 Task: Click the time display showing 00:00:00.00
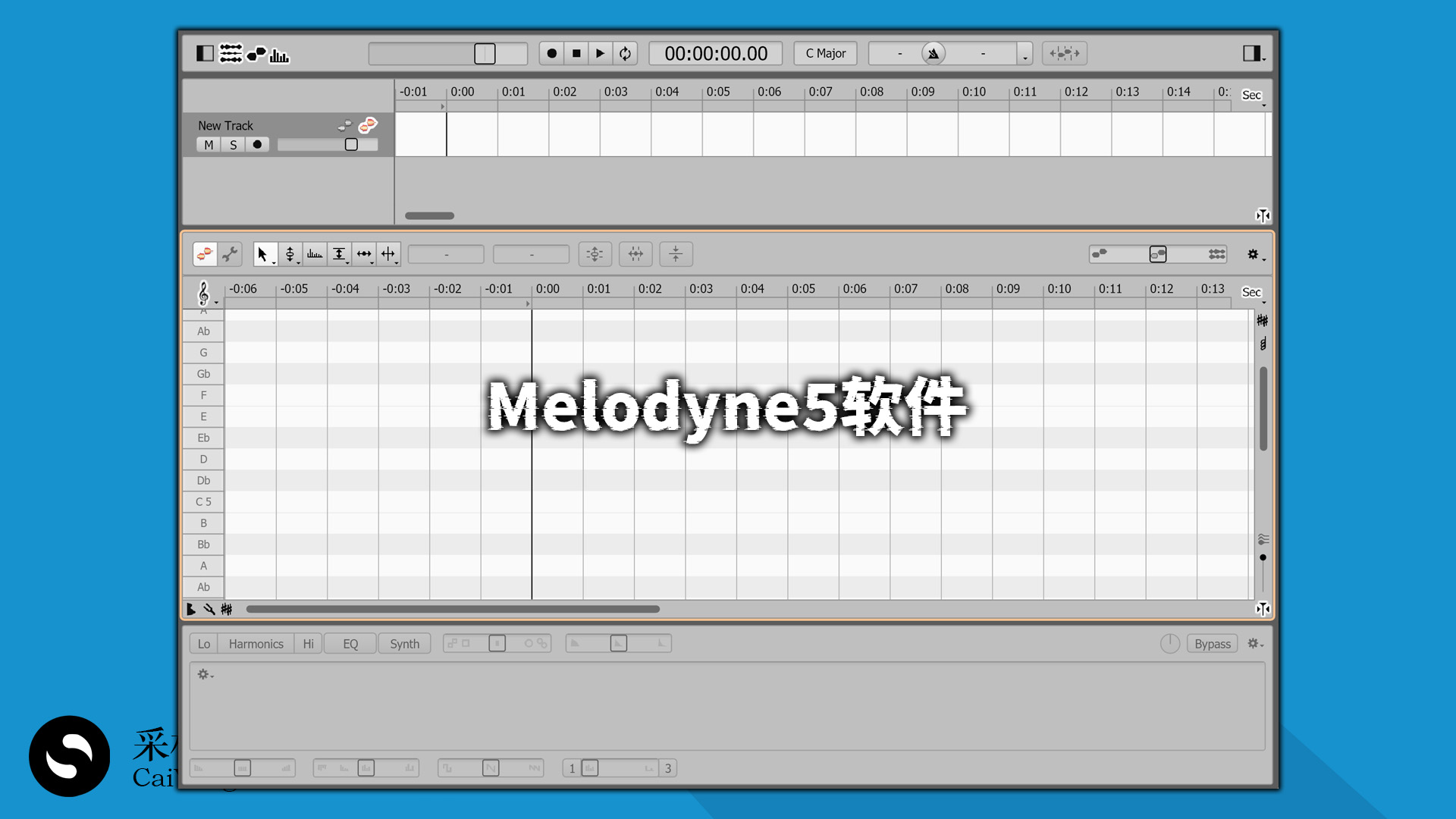click(x=715, y=53)
